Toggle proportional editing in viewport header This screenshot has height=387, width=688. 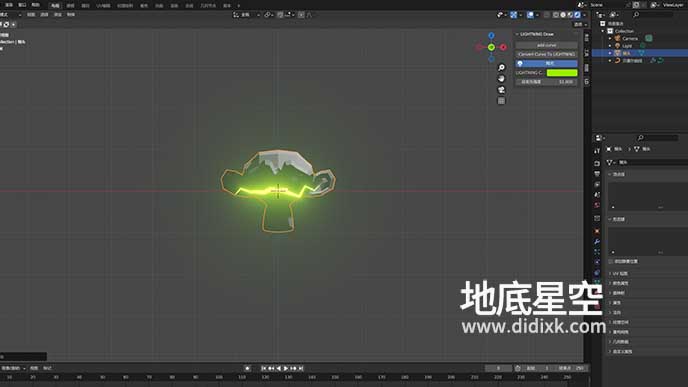tap(301, 15)
